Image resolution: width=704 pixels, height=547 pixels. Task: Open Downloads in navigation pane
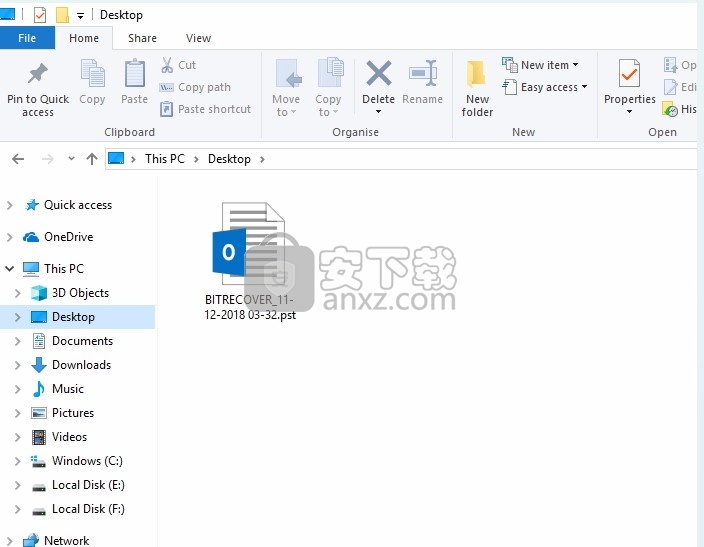[81, 365]
